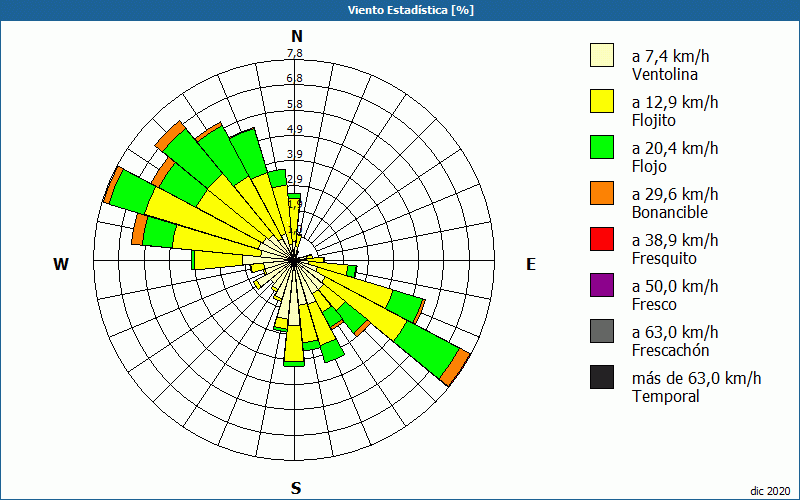This screenshot has height=500, width=800.
Task: Click the Ventolina legend label
Action: (665, 74)
